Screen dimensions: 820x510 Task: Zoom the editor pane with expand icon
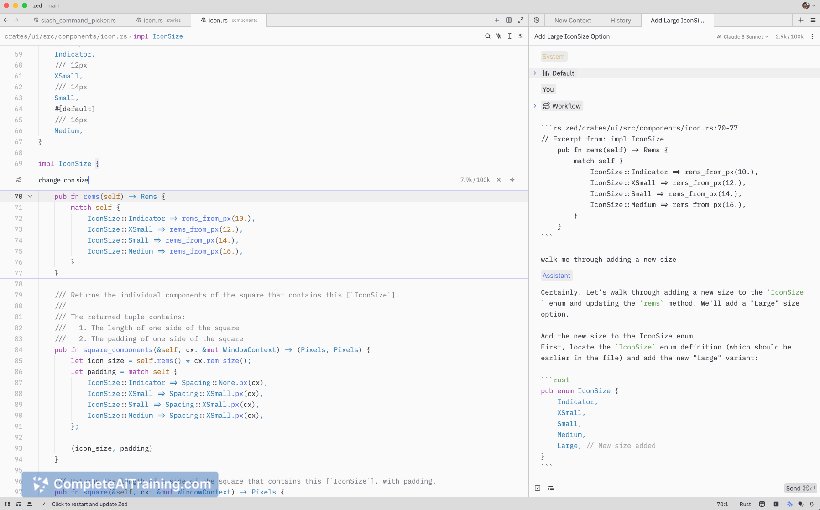pyautogui.click(x=520, y=20)
